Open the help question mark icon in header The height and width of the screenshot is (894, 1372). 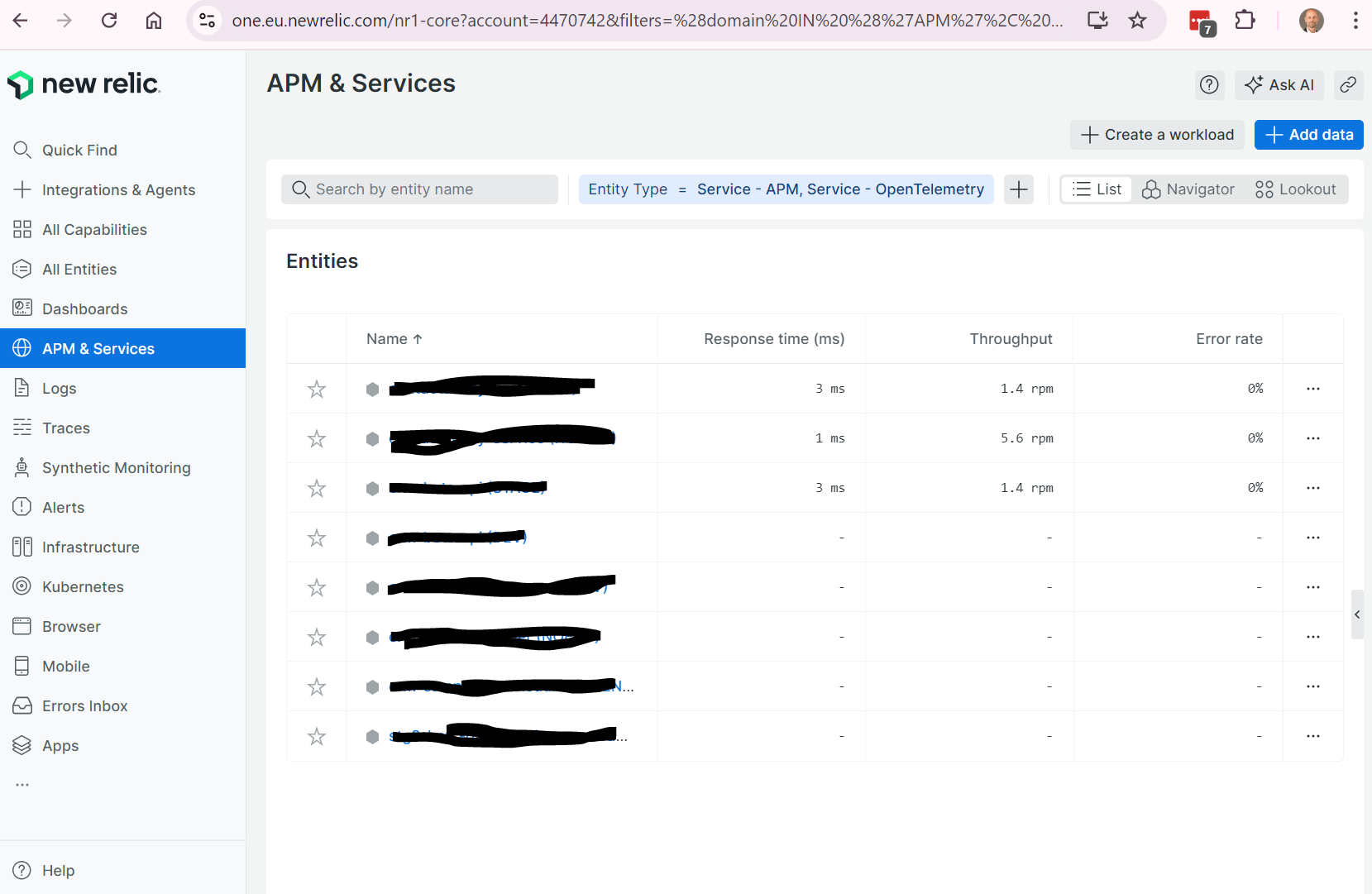click(1209, 84)
